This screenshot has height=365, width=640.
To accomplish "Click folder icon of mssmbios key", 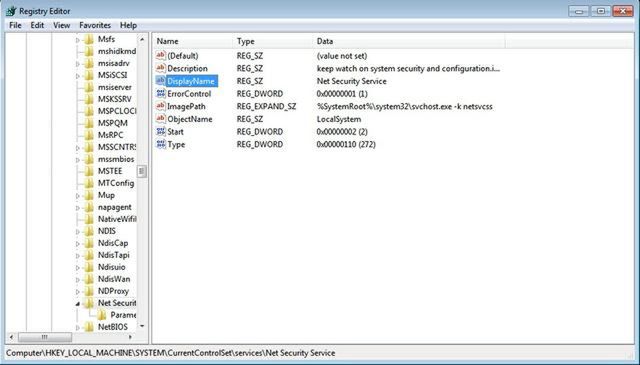I will click(x=89, y=159).
